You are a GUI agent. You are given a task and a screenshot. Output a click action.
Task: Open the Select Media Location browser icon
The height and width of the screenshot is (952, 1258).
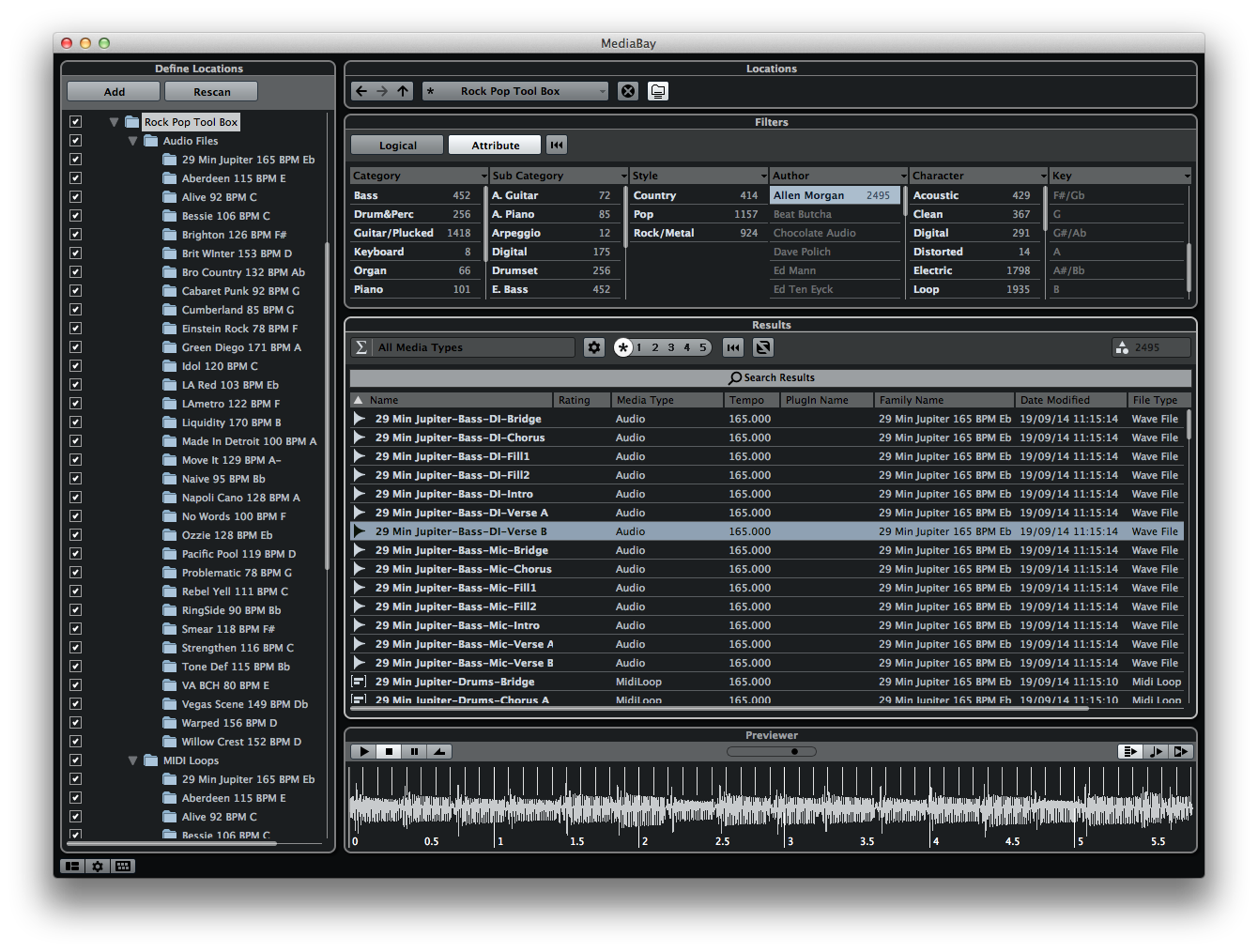tap(658, 90)
